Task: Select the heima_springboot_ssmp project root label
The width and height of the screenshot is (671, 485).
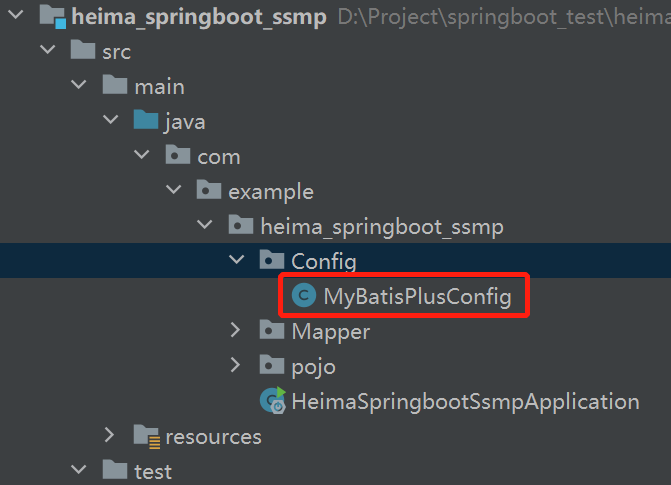Action: pos(198,17)
